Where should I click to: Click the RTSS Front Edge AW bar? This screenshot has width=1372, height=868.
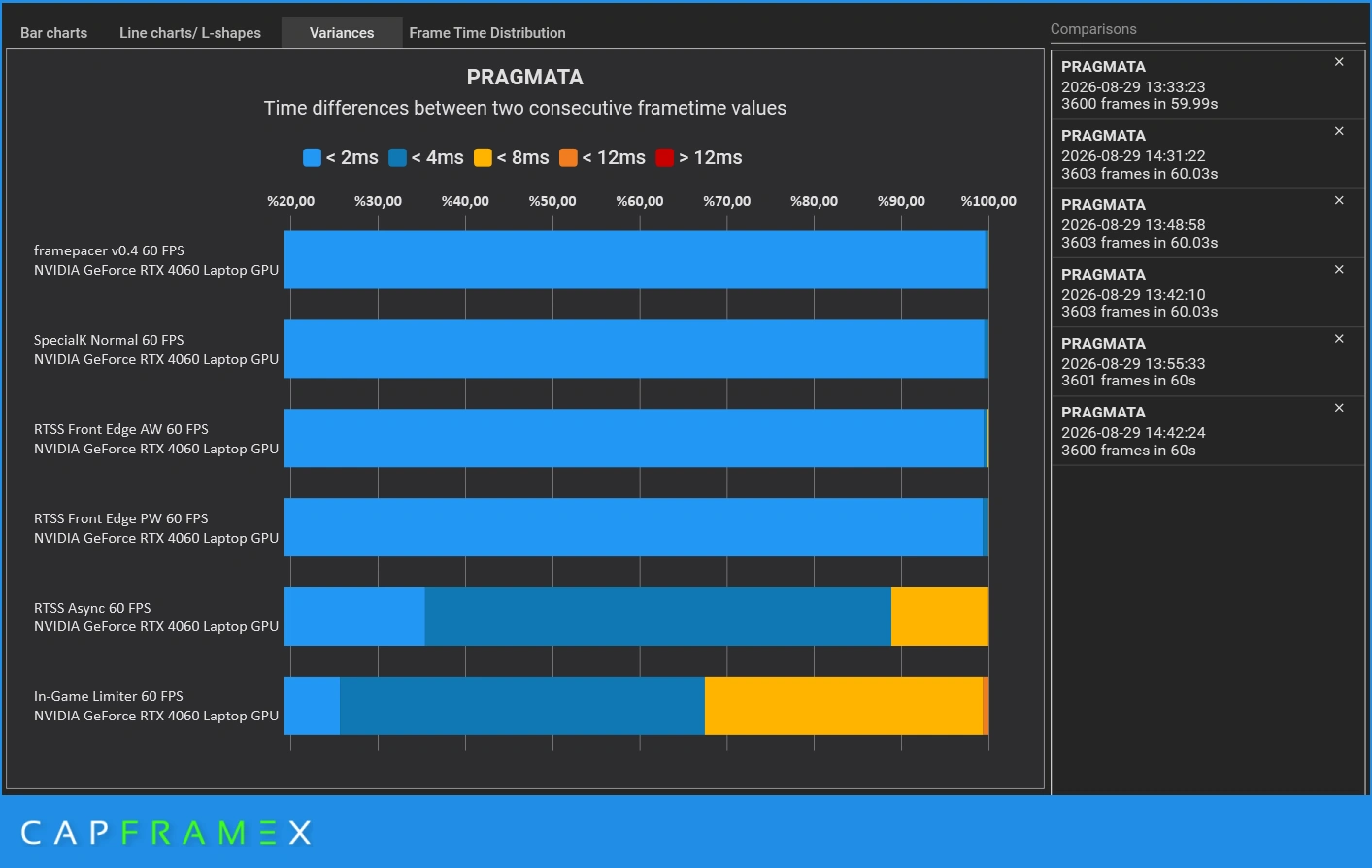point(635,438)
